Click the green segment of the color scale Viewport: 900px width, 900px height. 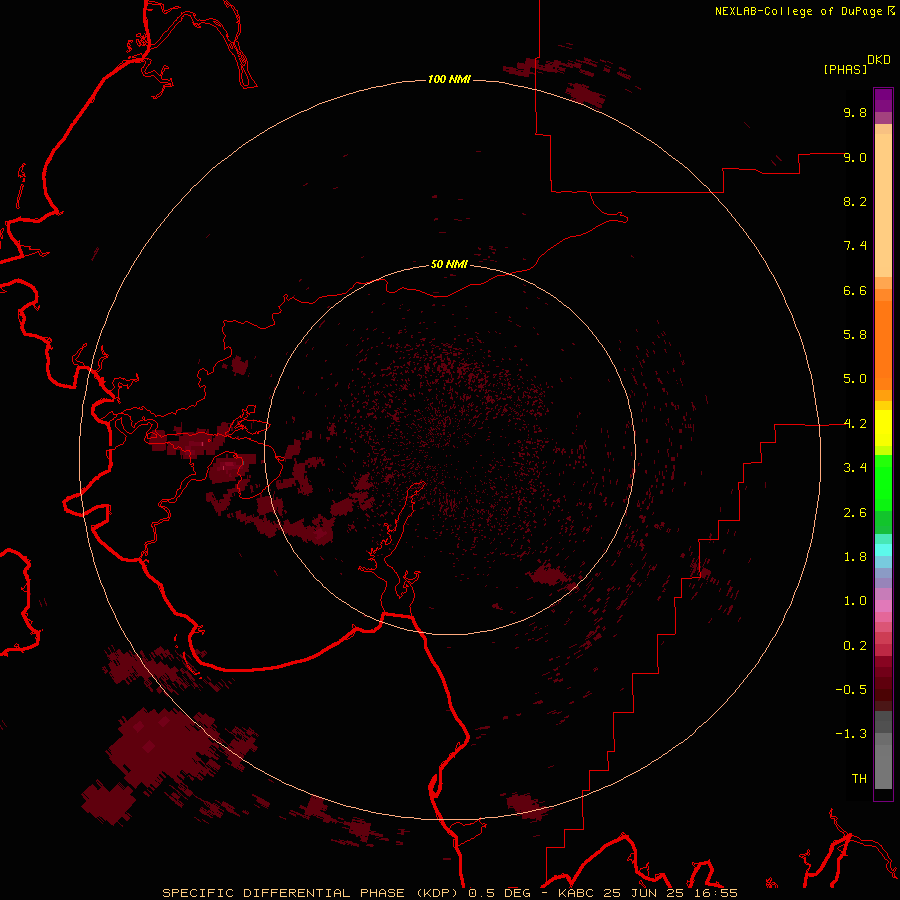click(883, 485)
